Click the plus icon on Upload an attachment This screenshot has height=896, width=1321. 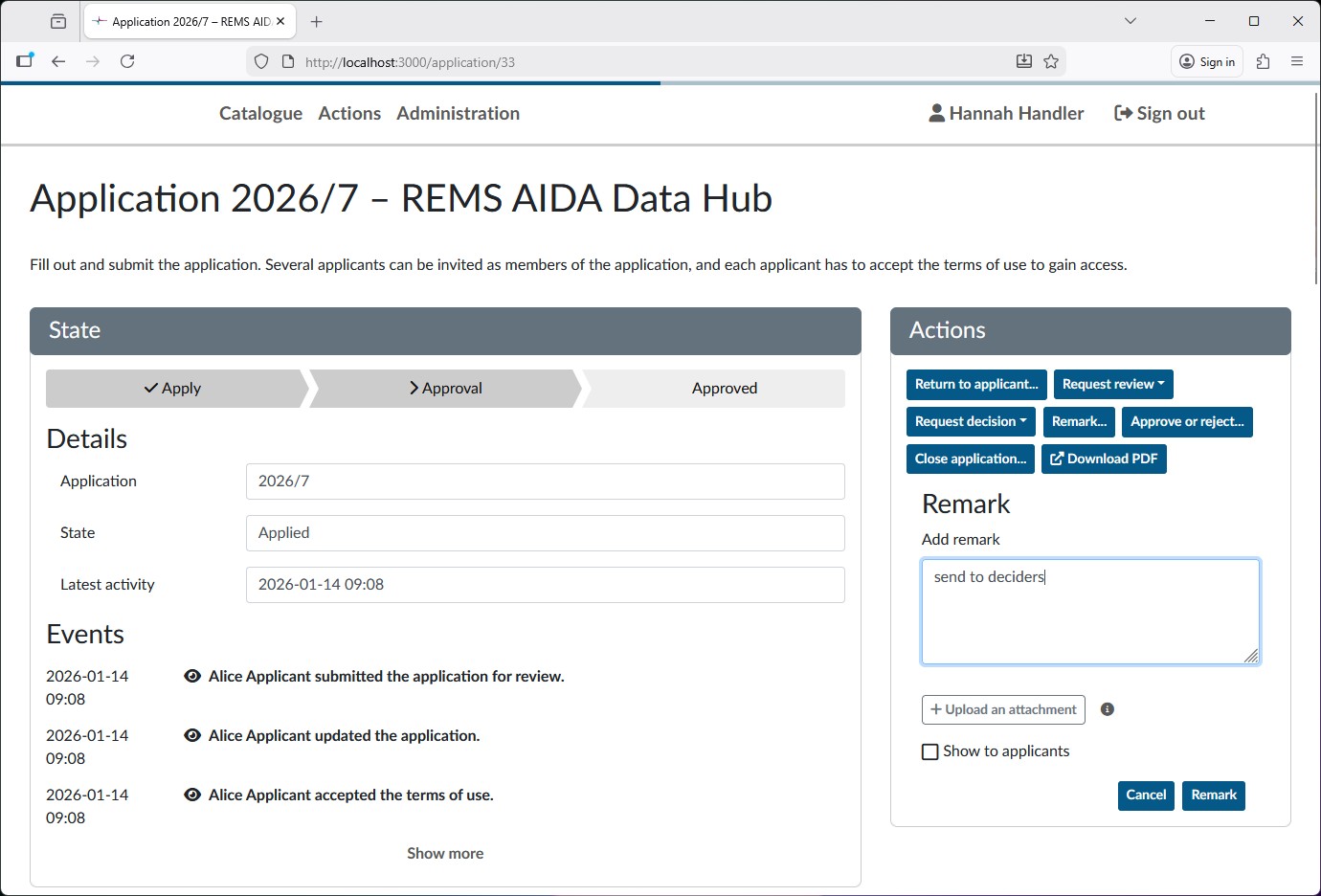click(x=933, y=709)
